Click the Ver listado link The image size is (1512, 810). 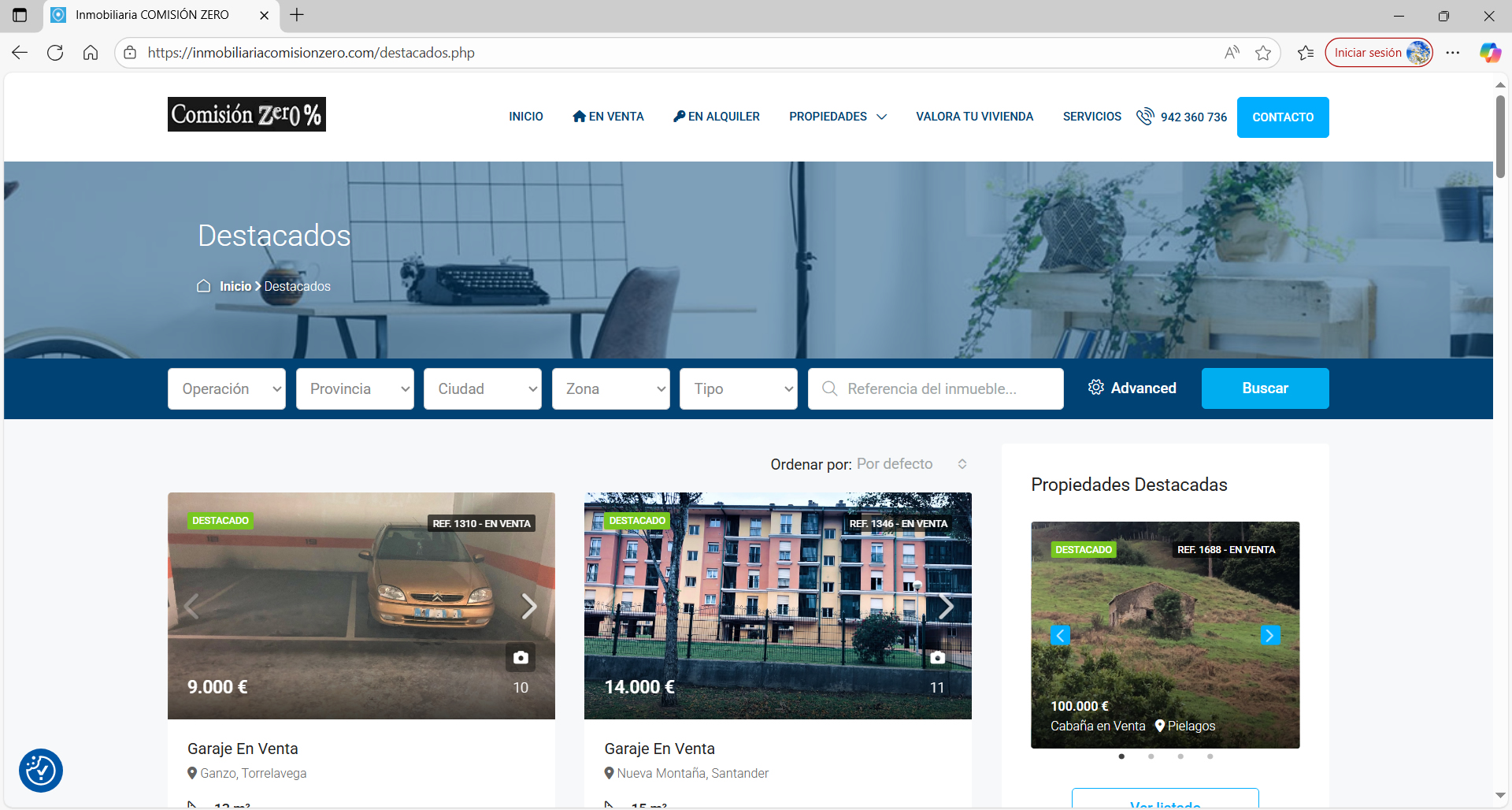pos(1165,804)
